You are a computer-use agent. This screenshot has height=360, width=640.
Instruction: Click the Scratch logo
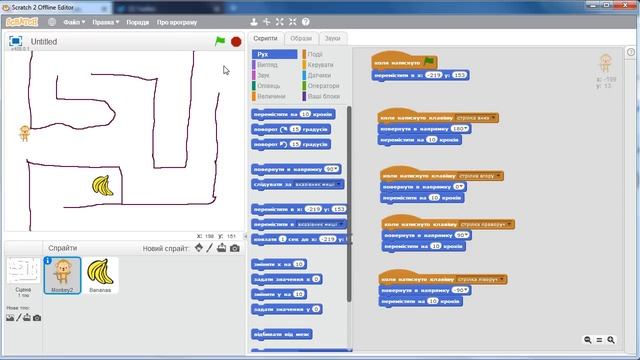22,22
